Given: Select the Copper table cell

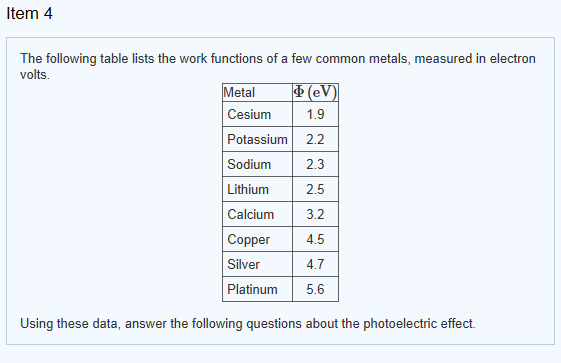Looking at the screenshot, I should point(257,239).
